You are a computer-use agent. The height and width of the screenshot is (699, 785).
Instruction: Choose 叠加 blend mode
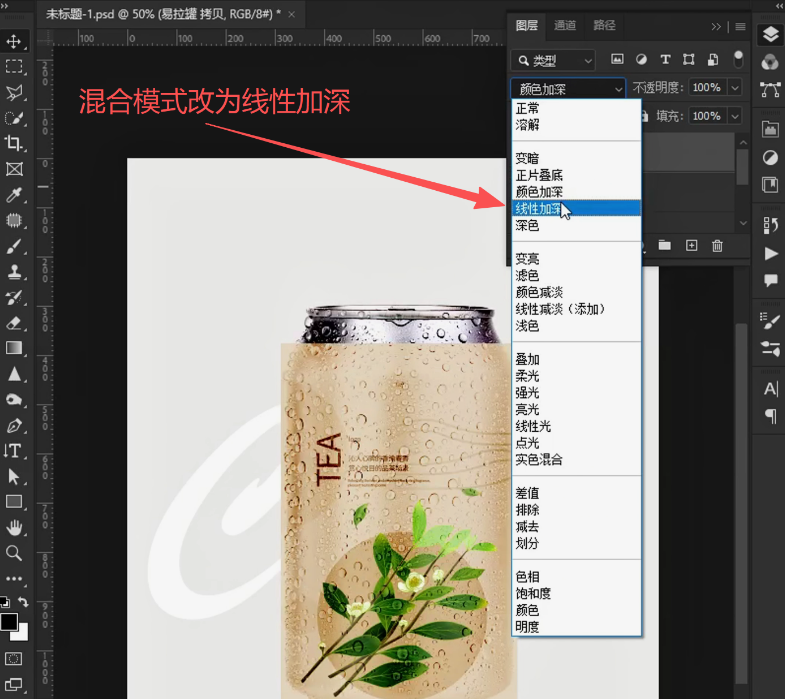click(576, 359)
